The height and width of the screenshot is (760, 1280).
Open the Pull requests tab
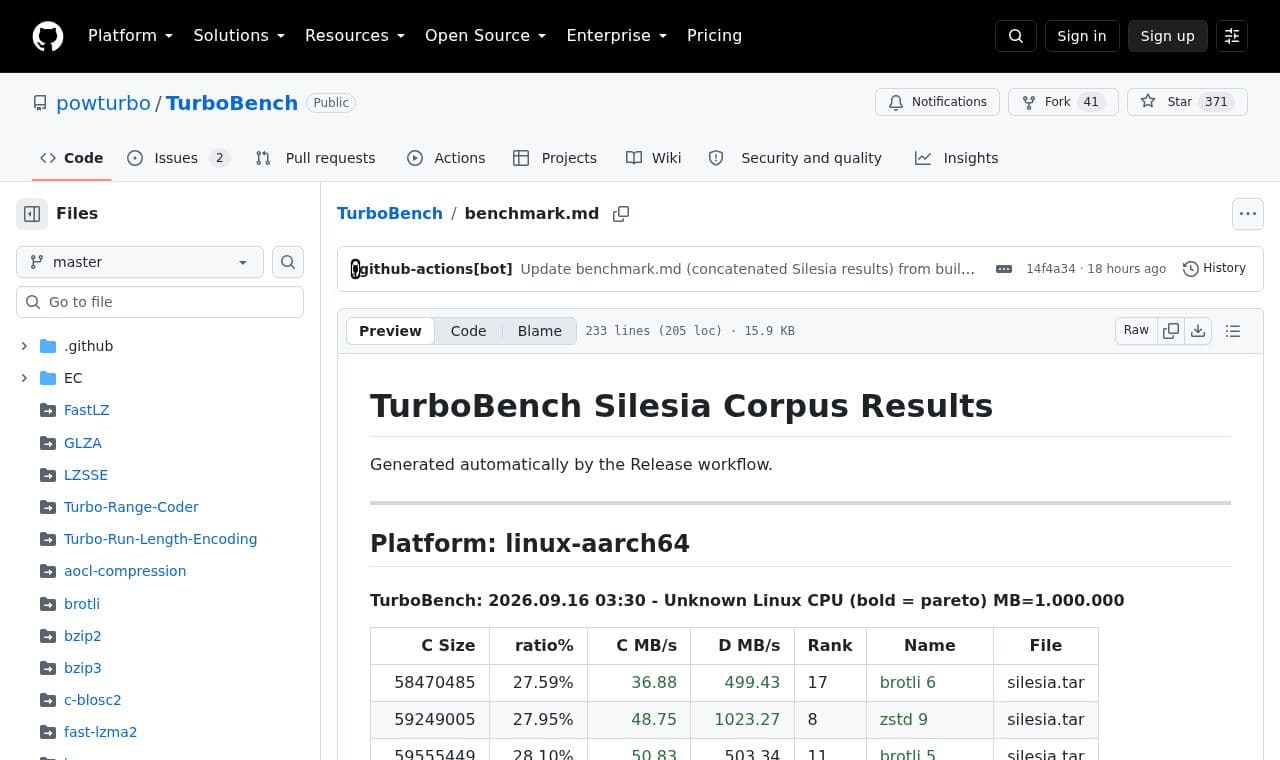tap(315, 158)
